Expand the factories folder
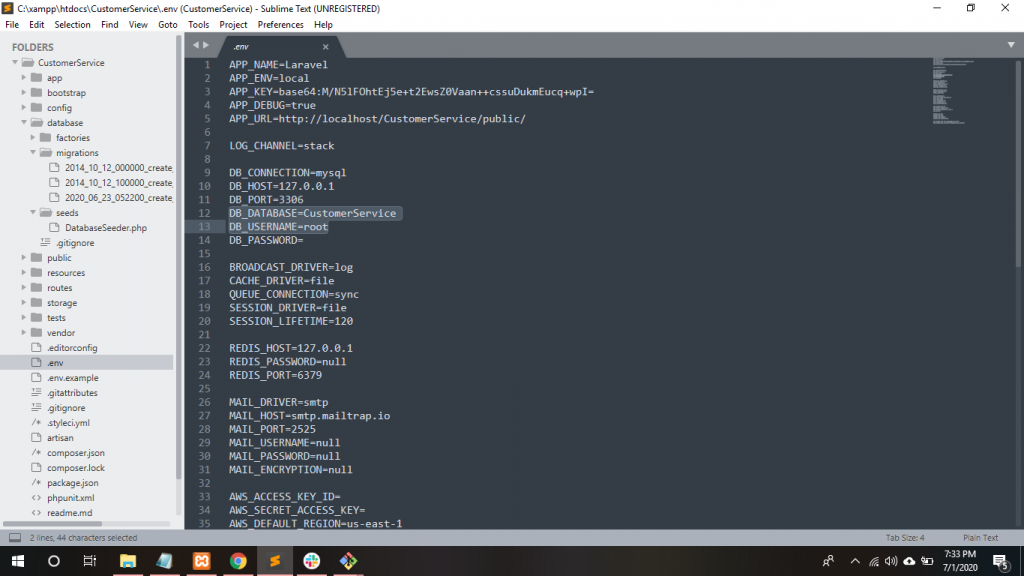Screen dimensions: 1024x576 [x=33, y=138]
